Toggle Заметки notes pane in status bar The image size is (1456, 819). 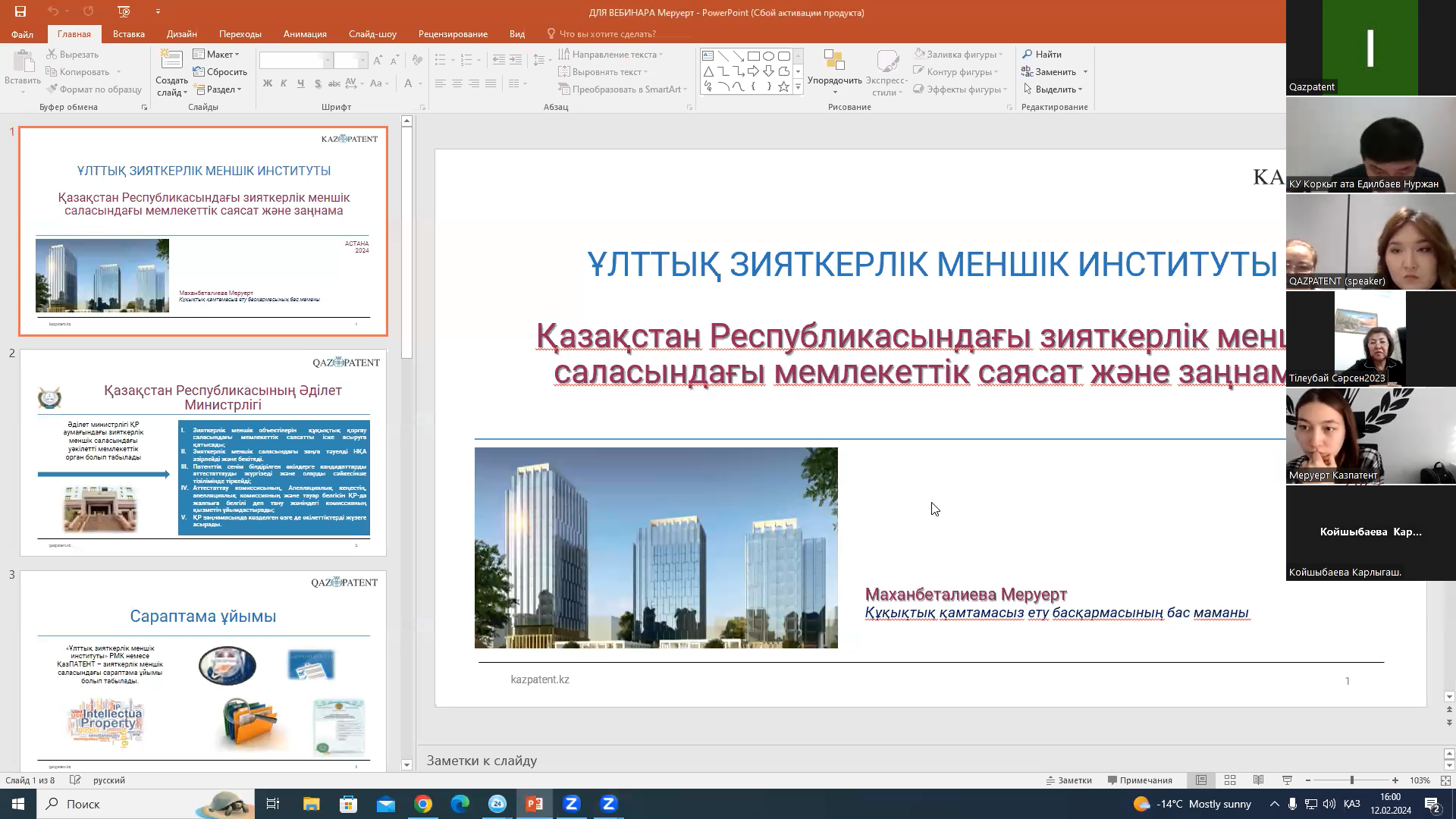pos(1069,780)
